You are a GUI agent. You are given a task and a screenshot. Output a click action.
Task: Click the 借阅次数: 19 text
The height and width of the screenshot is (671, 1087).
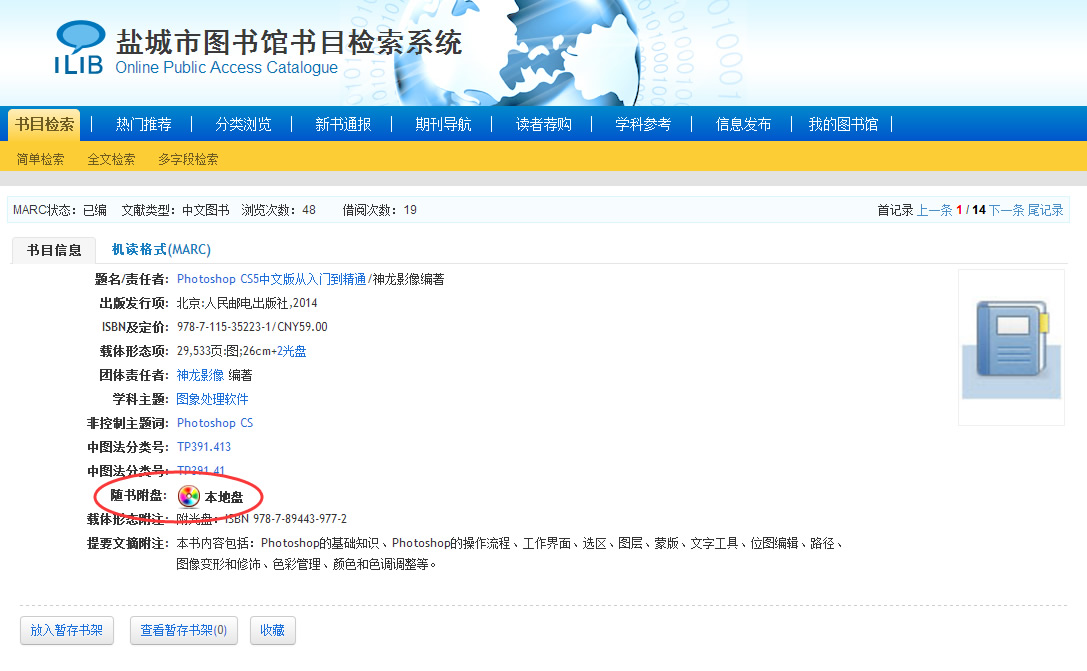coord(379,210)
